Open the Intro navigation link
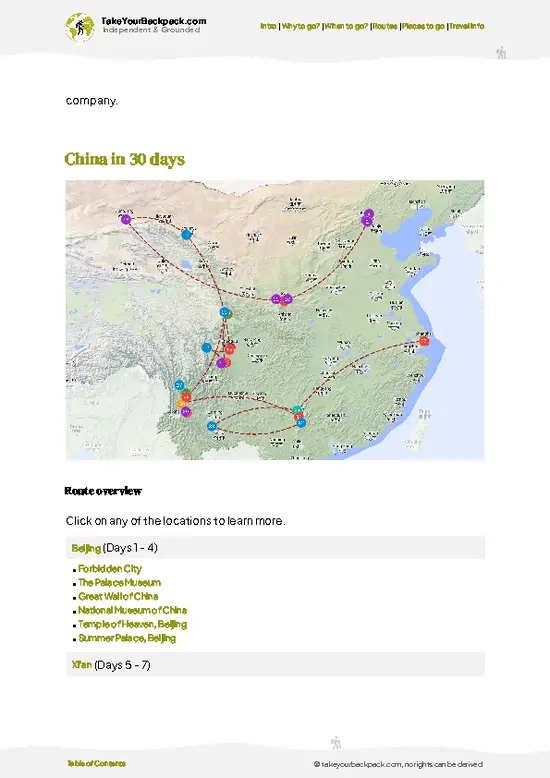The height and width of the screenshot is (778, 550). [268, 26]
